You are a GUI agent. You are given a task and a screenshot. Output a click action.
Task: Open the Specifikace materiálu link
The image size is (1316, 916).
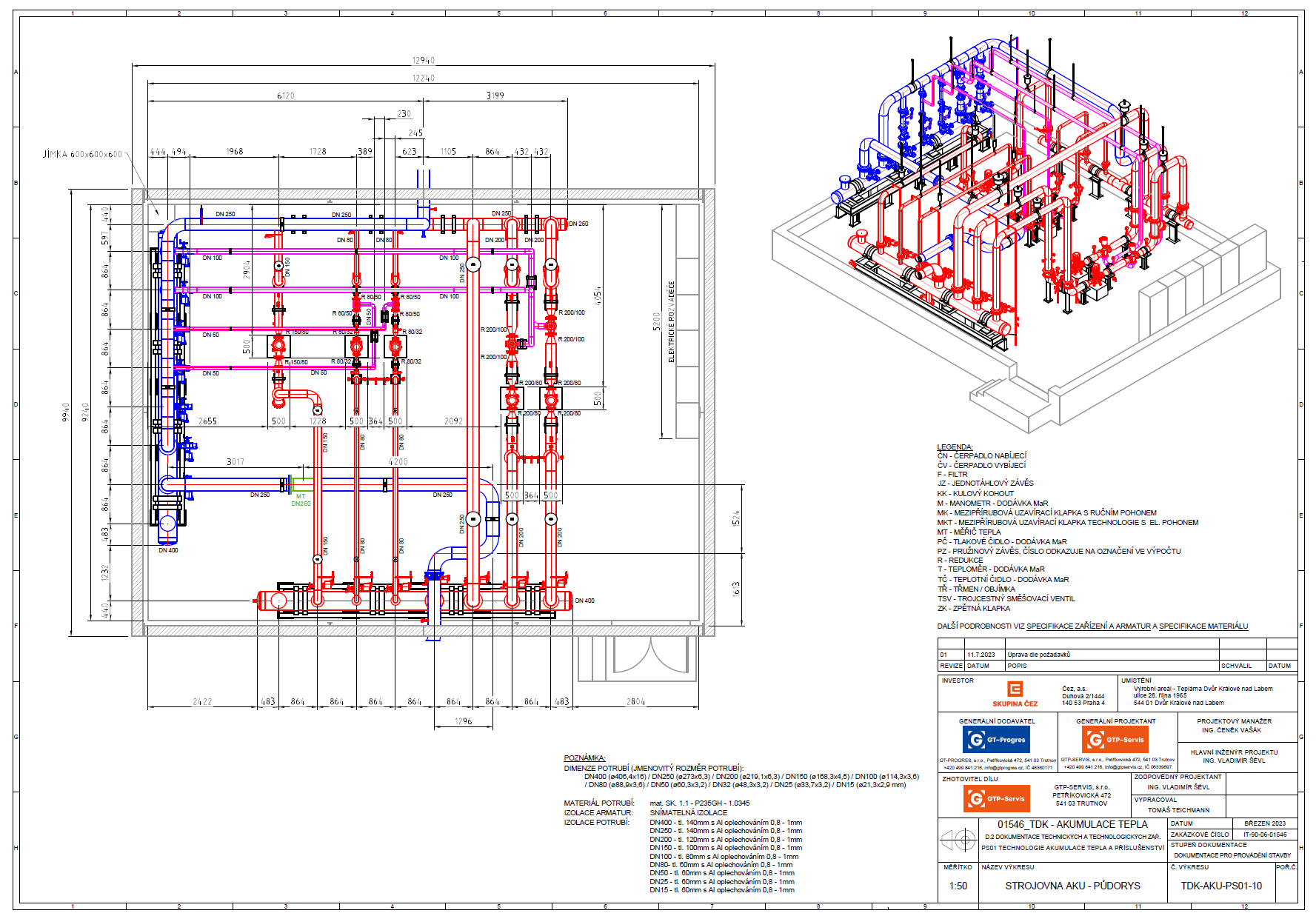pyautogui.click(x=1203, y=626)
